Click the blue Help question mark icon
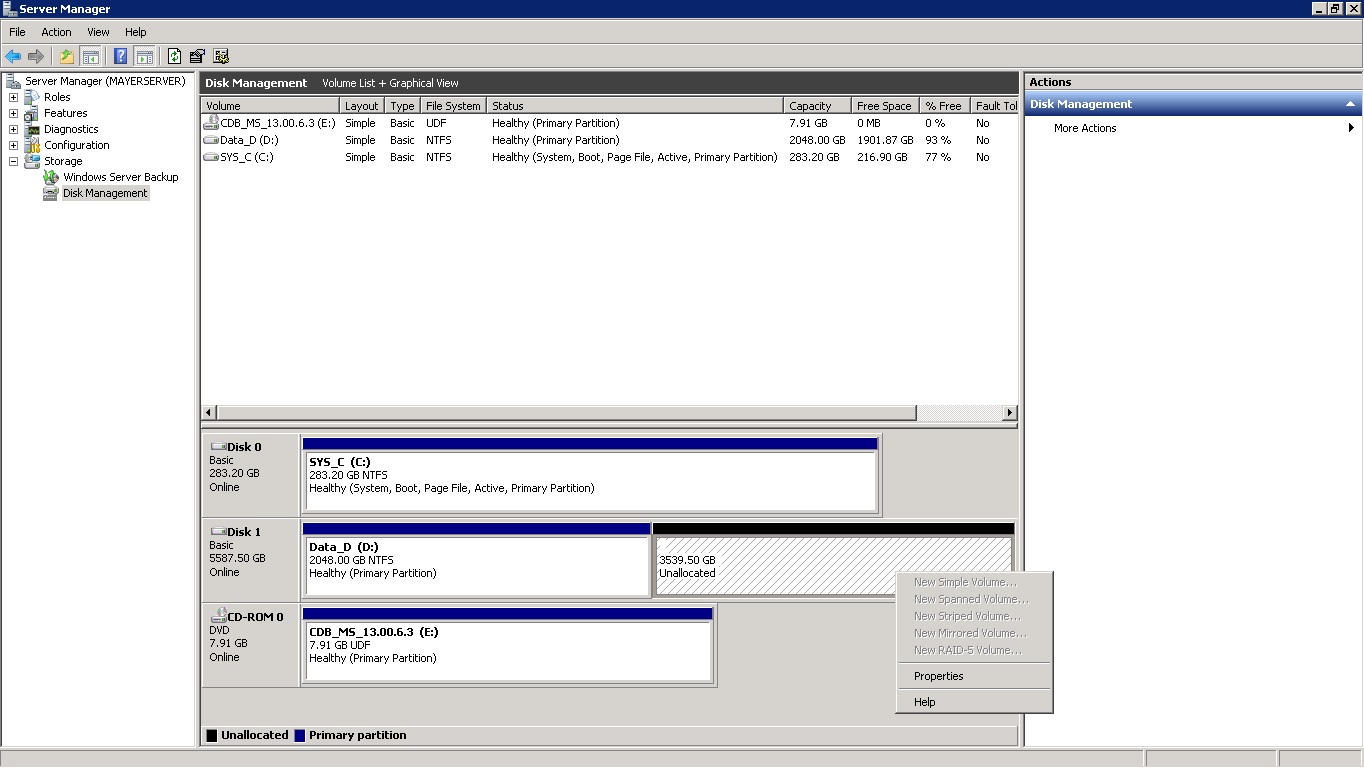1364x768 pixels. coord(121,57)
